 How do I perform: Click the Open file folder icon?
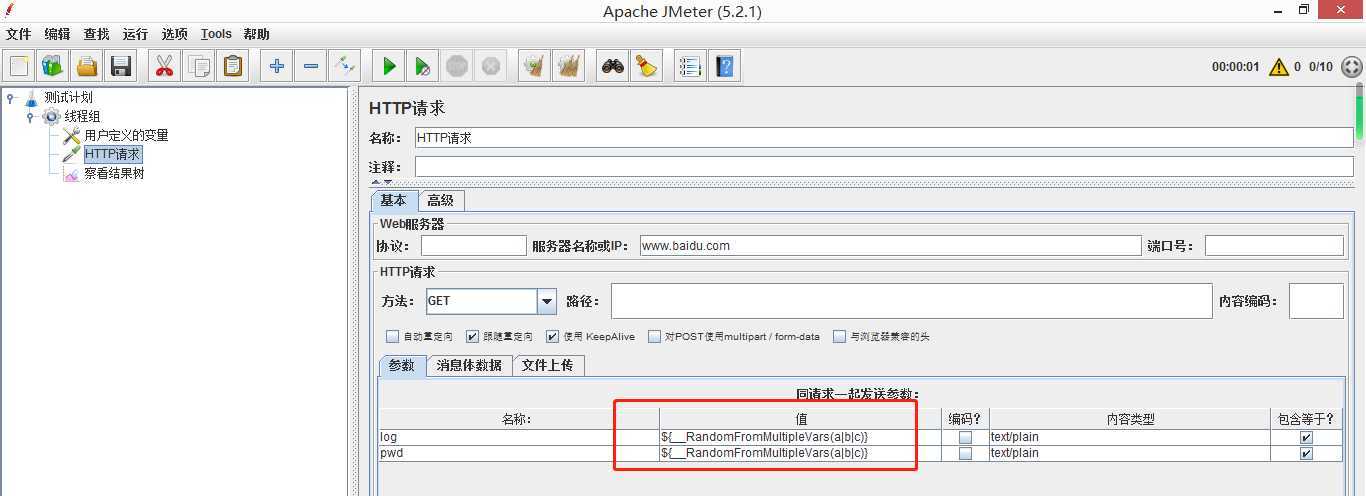87,66
